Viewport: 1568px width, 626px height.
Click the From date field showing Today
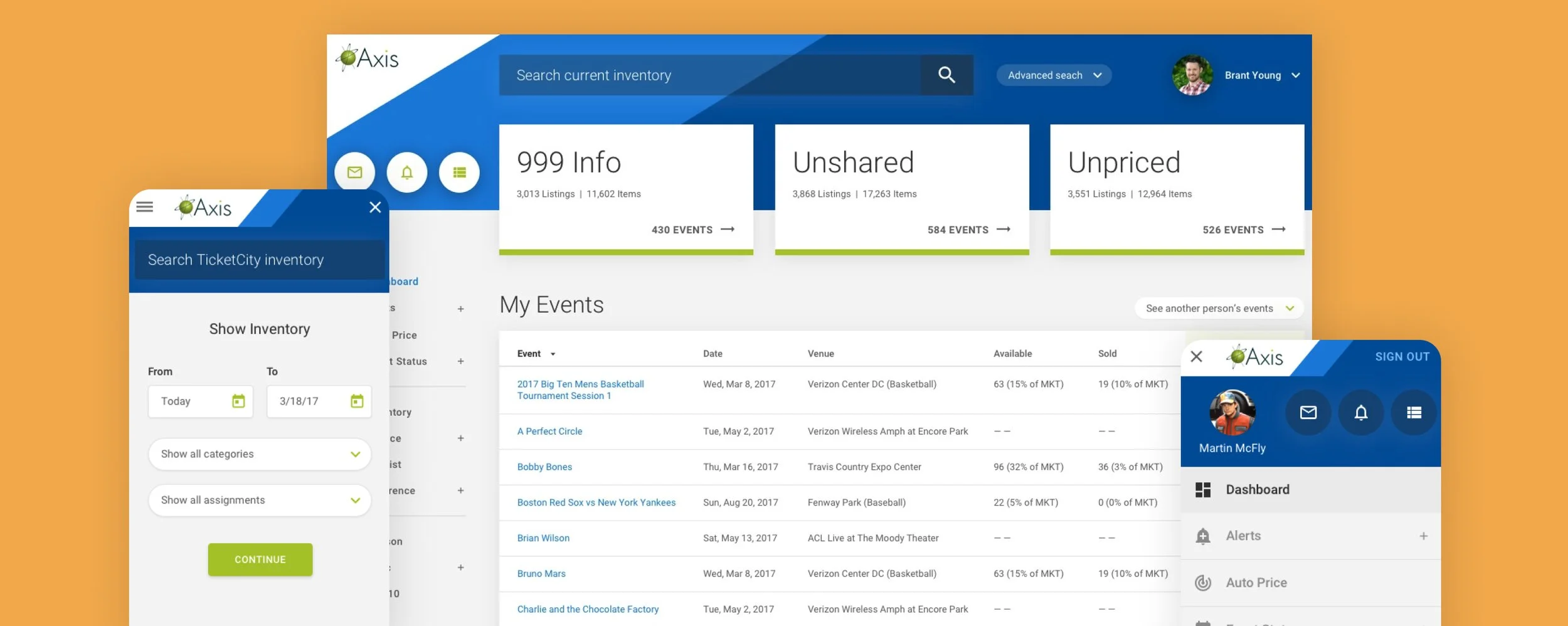pos(201,401)
